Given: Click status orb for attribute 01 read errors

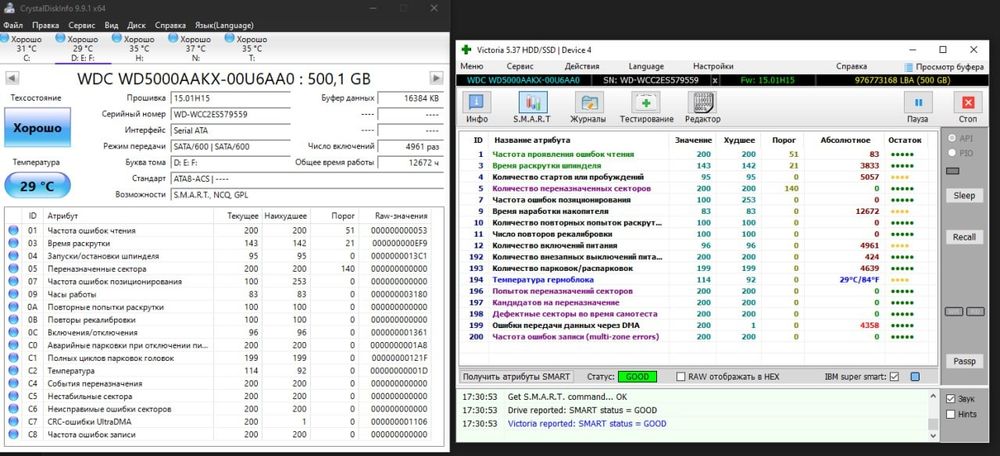Looking at the screenshot, I should [13, 230].
